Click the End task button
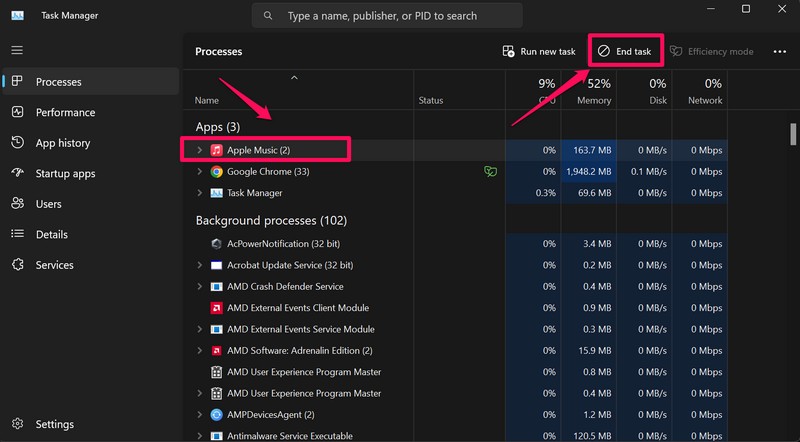 625,52
